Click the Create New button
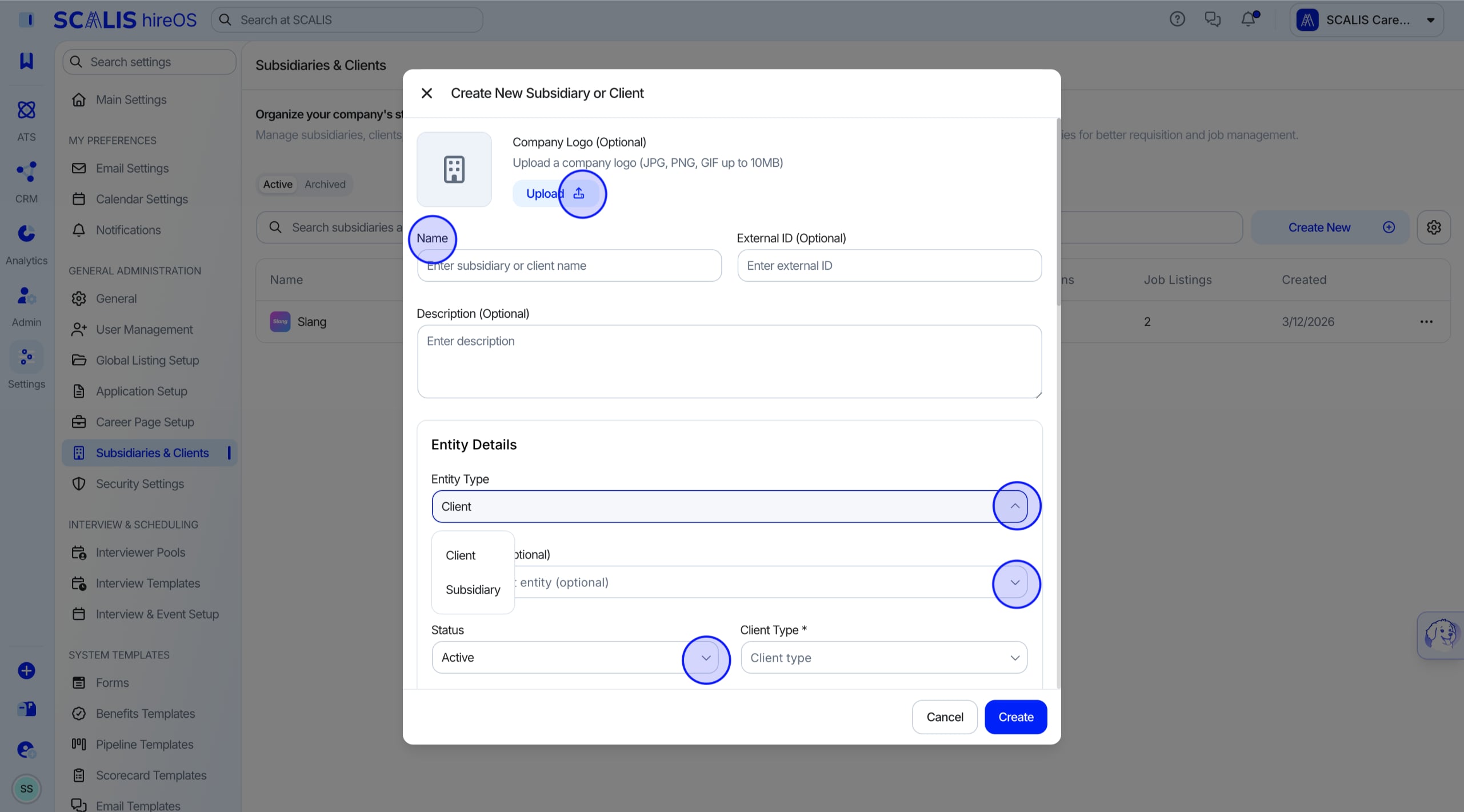Image resolution: width=1464 pixels, height=812 pixels. coord(1330,227)
